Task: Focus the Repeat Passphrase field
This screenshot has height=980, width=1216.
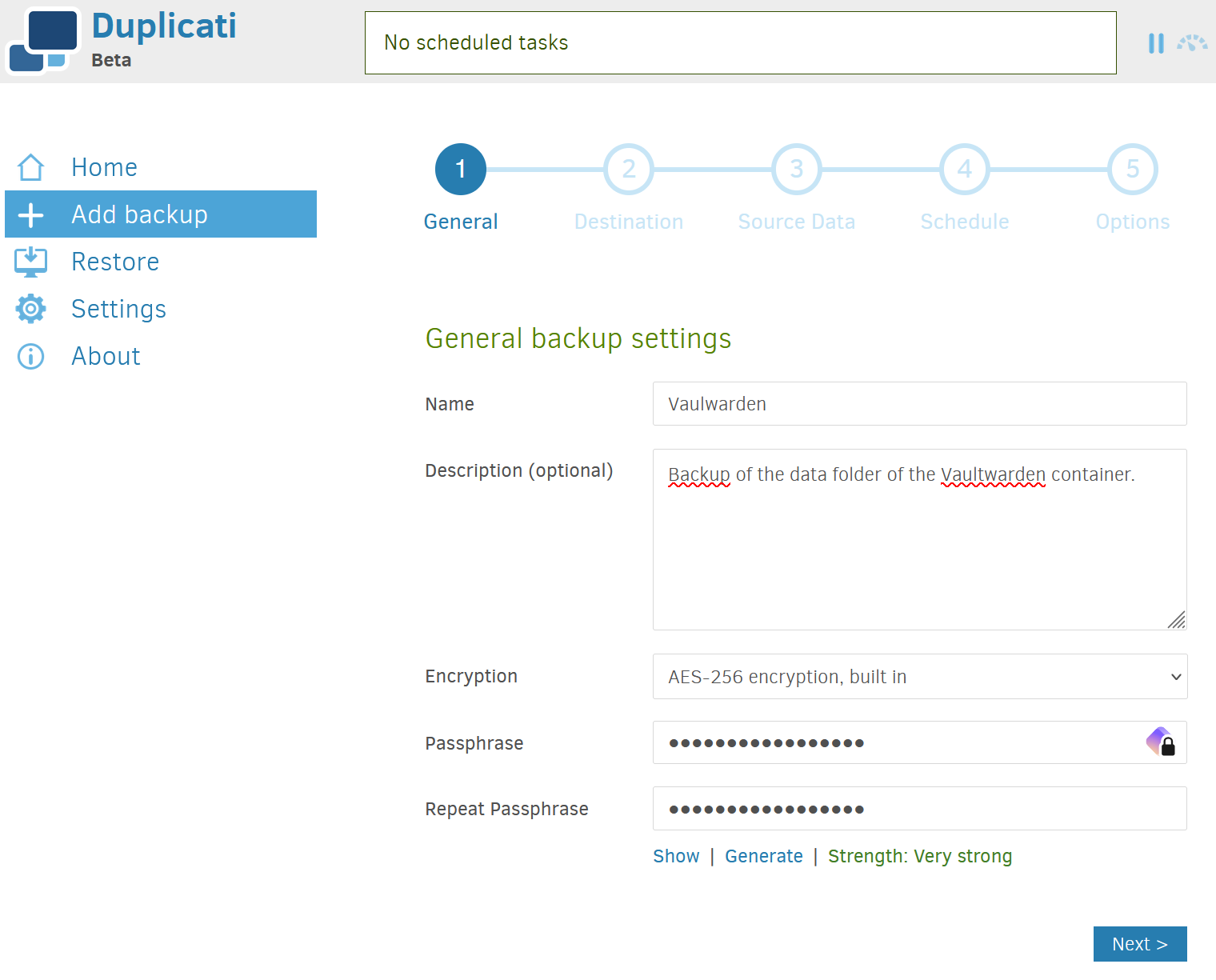Action: (920, 809)
